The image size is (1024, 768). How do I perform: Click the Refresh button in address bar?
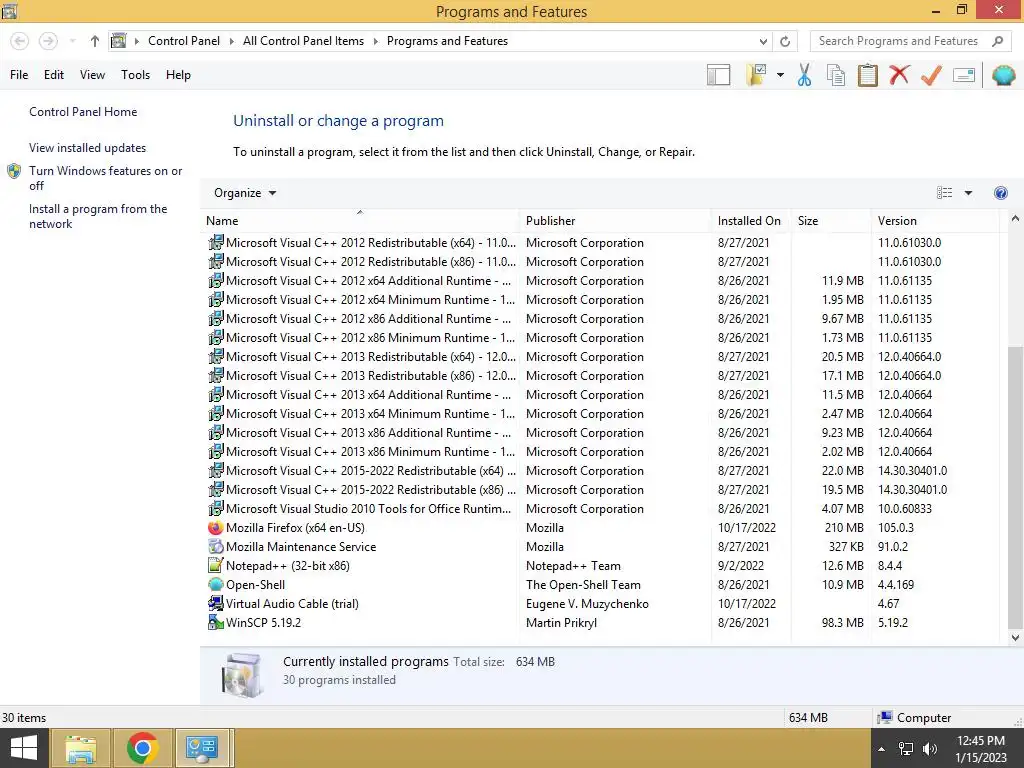785,41
